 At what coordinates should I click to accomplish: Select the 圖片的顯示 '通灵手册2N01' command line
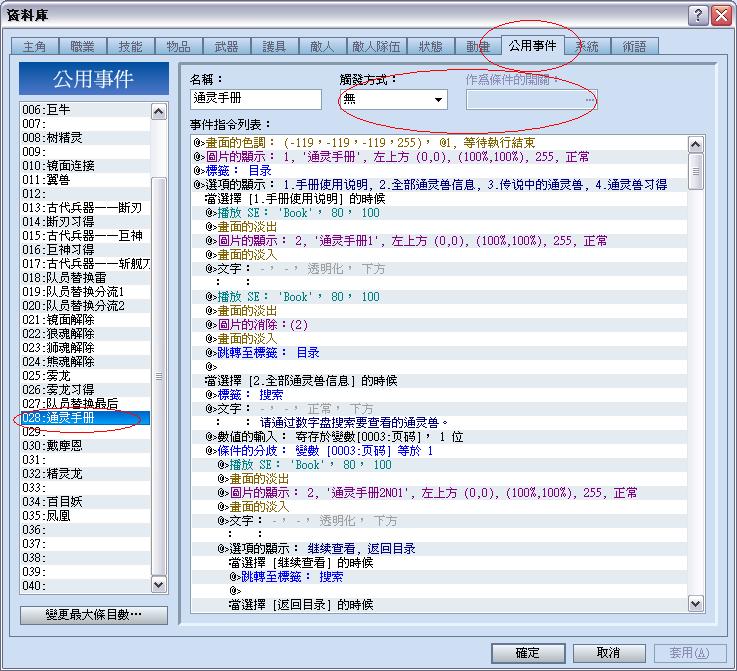point(439,493)
